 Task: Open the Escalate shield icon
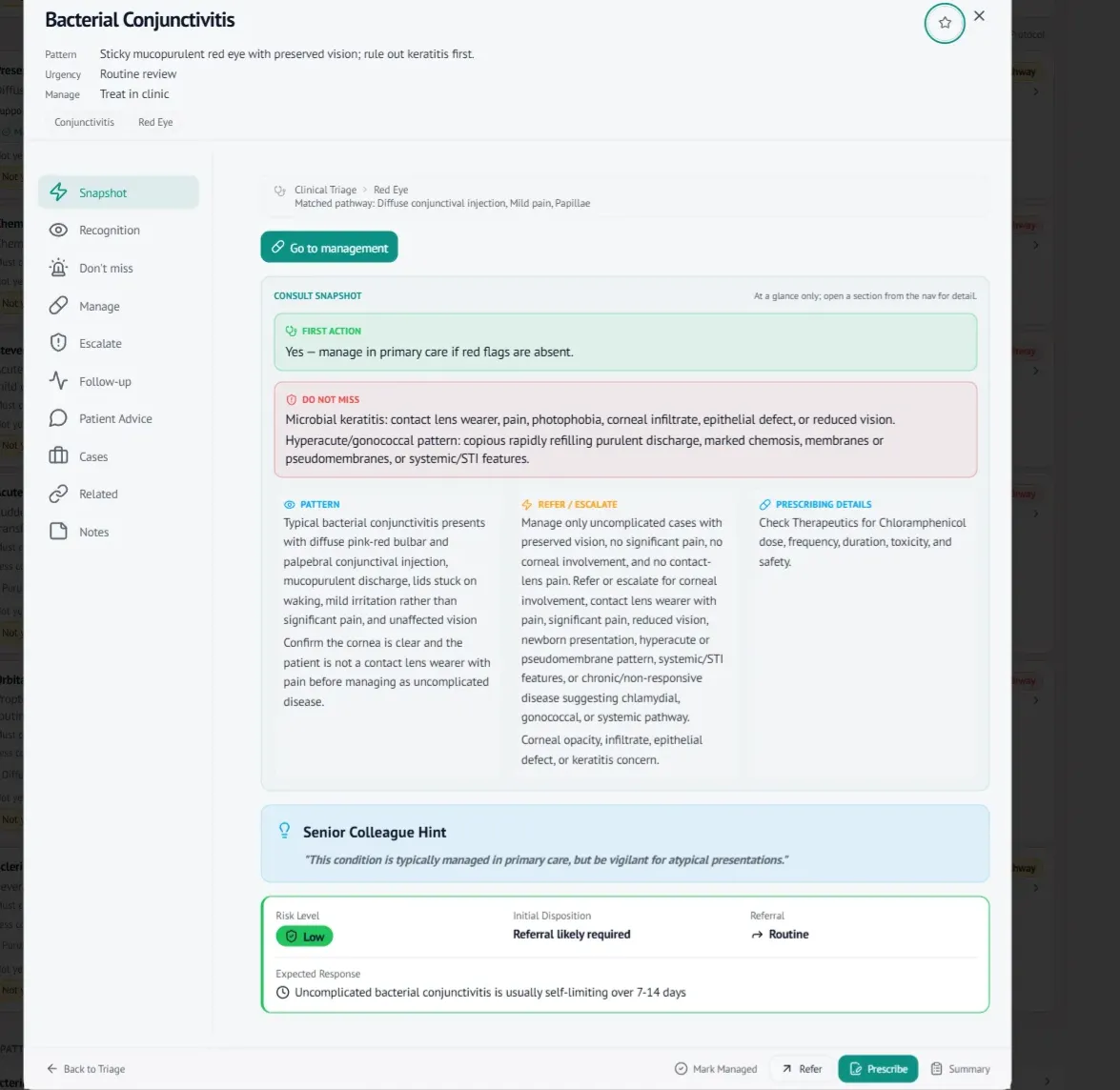click(58, 343)
